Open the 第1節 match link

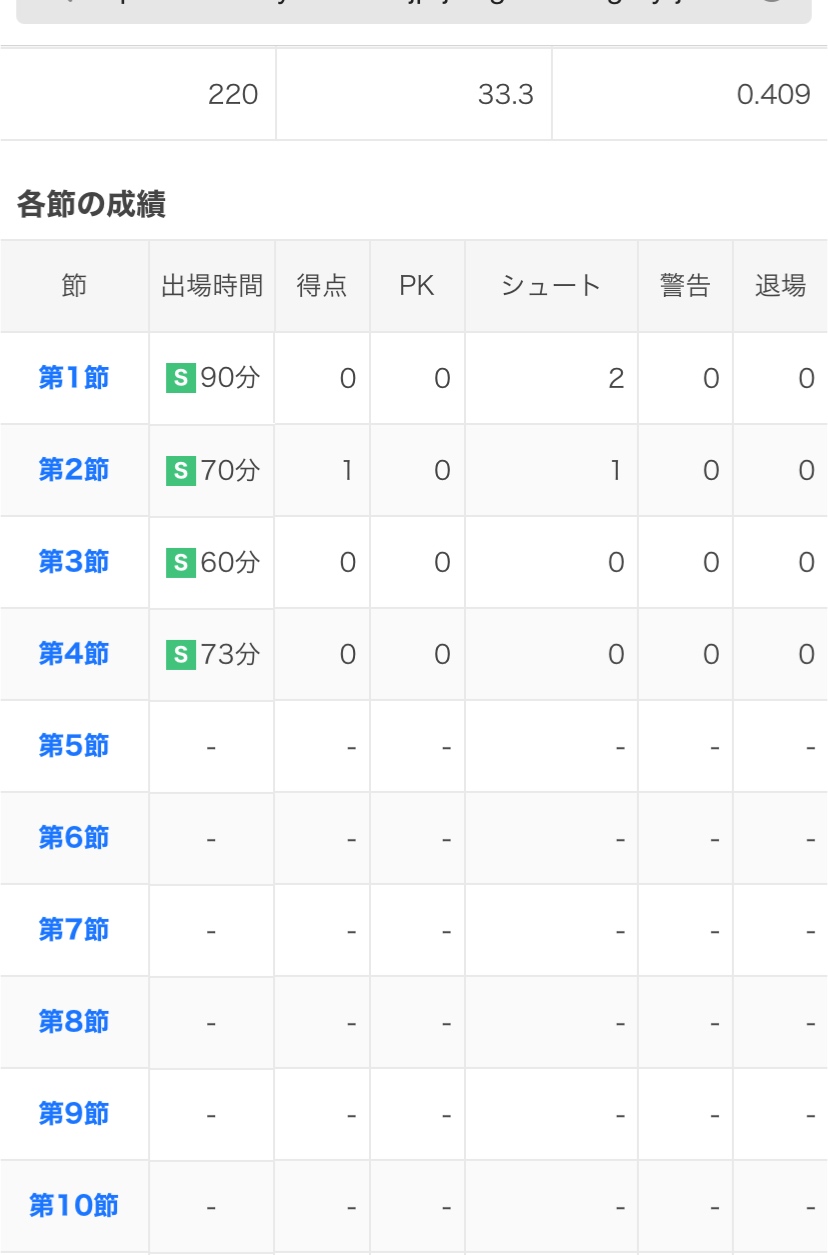[74, 378]
